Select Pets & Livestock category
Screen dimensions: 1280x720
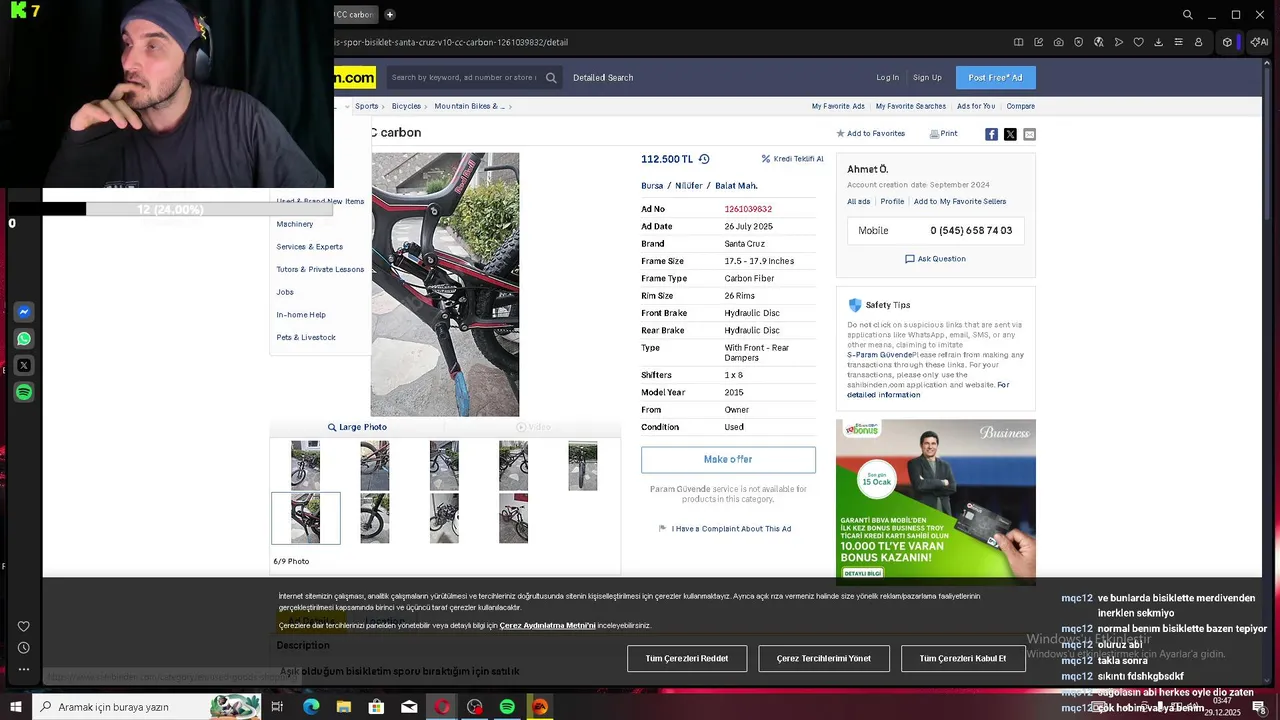pyautogui.click(x=306, y=337)
